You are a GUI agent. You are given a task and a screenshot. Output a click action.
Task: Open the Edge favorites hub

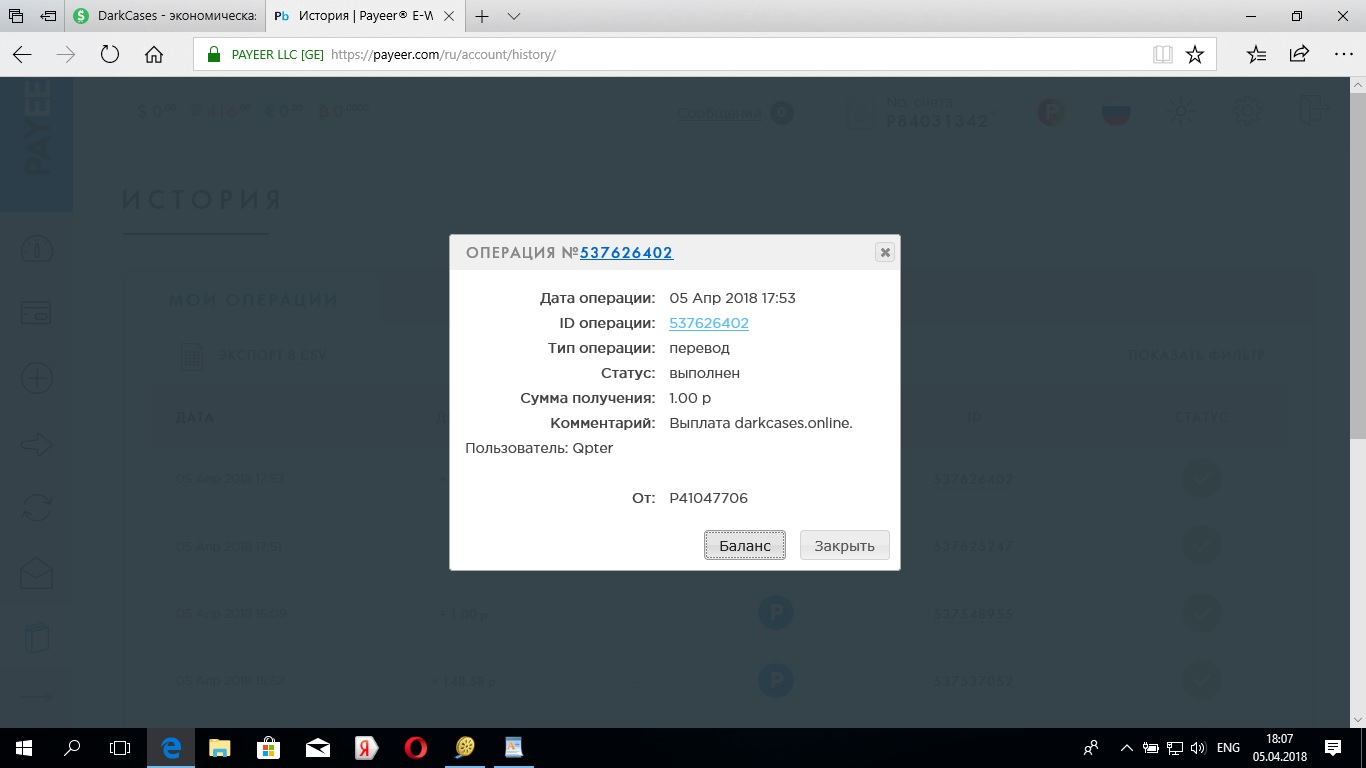(x=1257, y=55)
